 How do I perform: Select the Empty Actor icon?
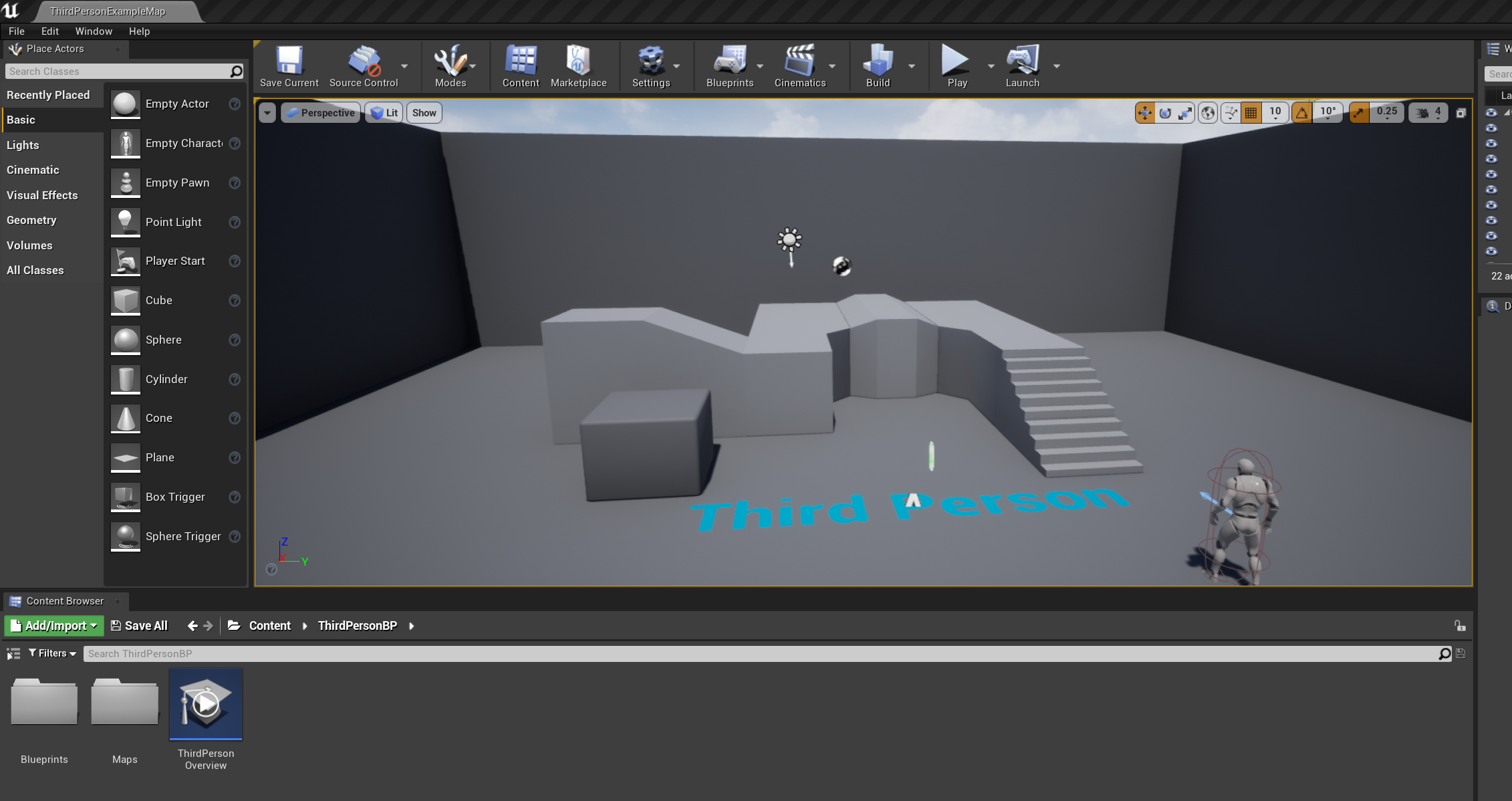pos(126,104)
